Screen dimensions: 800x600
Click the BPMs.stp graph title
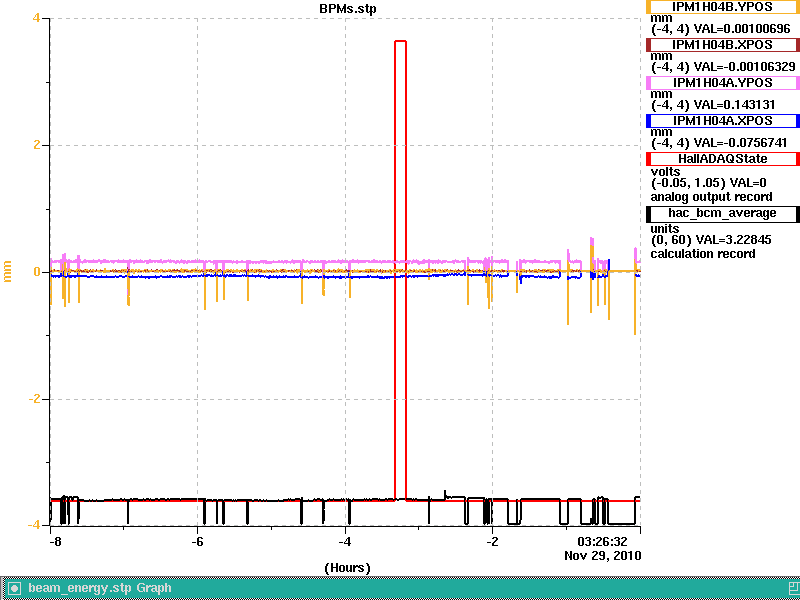point(348,9)
